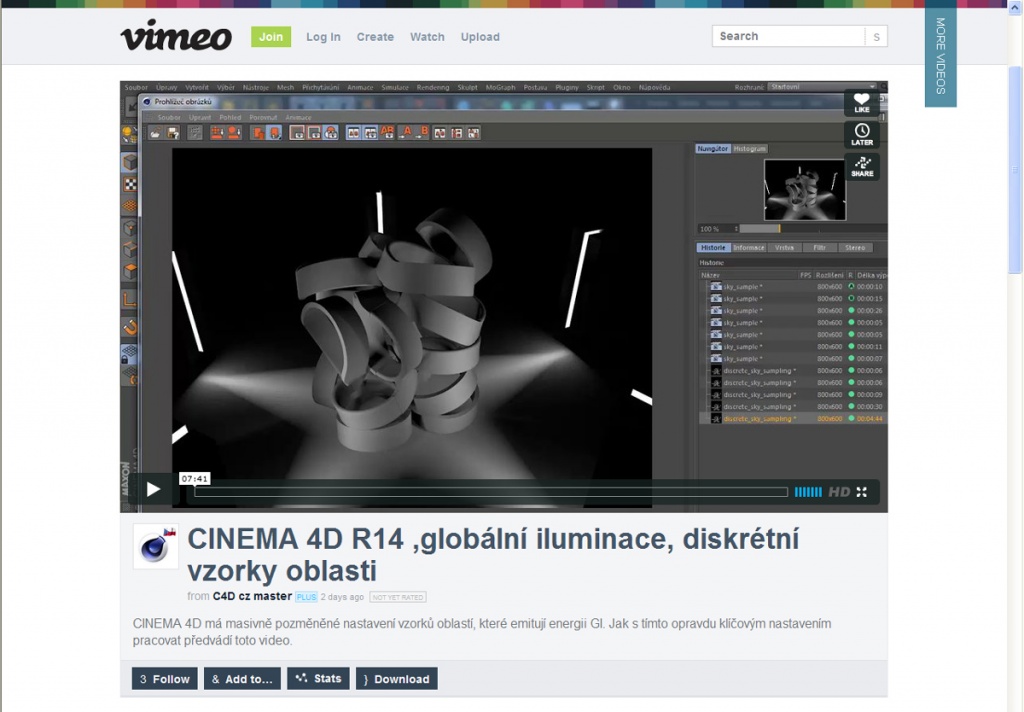Open the video Stats

coord(319,678)
